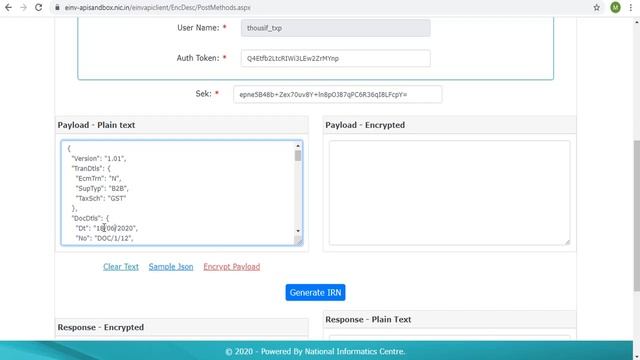Viewport: 640px width, 360px height.
Task: Load the Sample Json link
Action: [x=171, y=267]
